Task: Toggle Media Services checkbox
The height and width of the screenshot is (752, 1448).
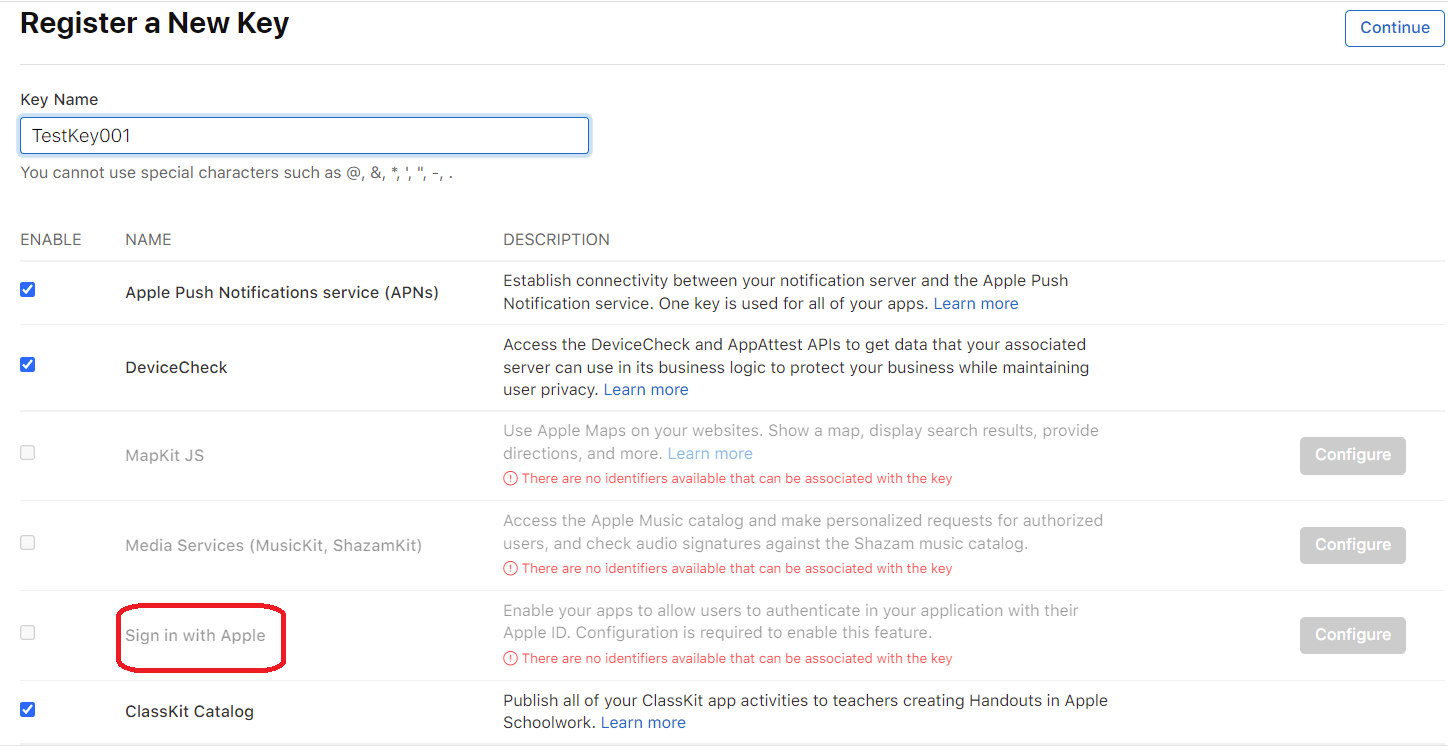Action: [x=28, y=543]
